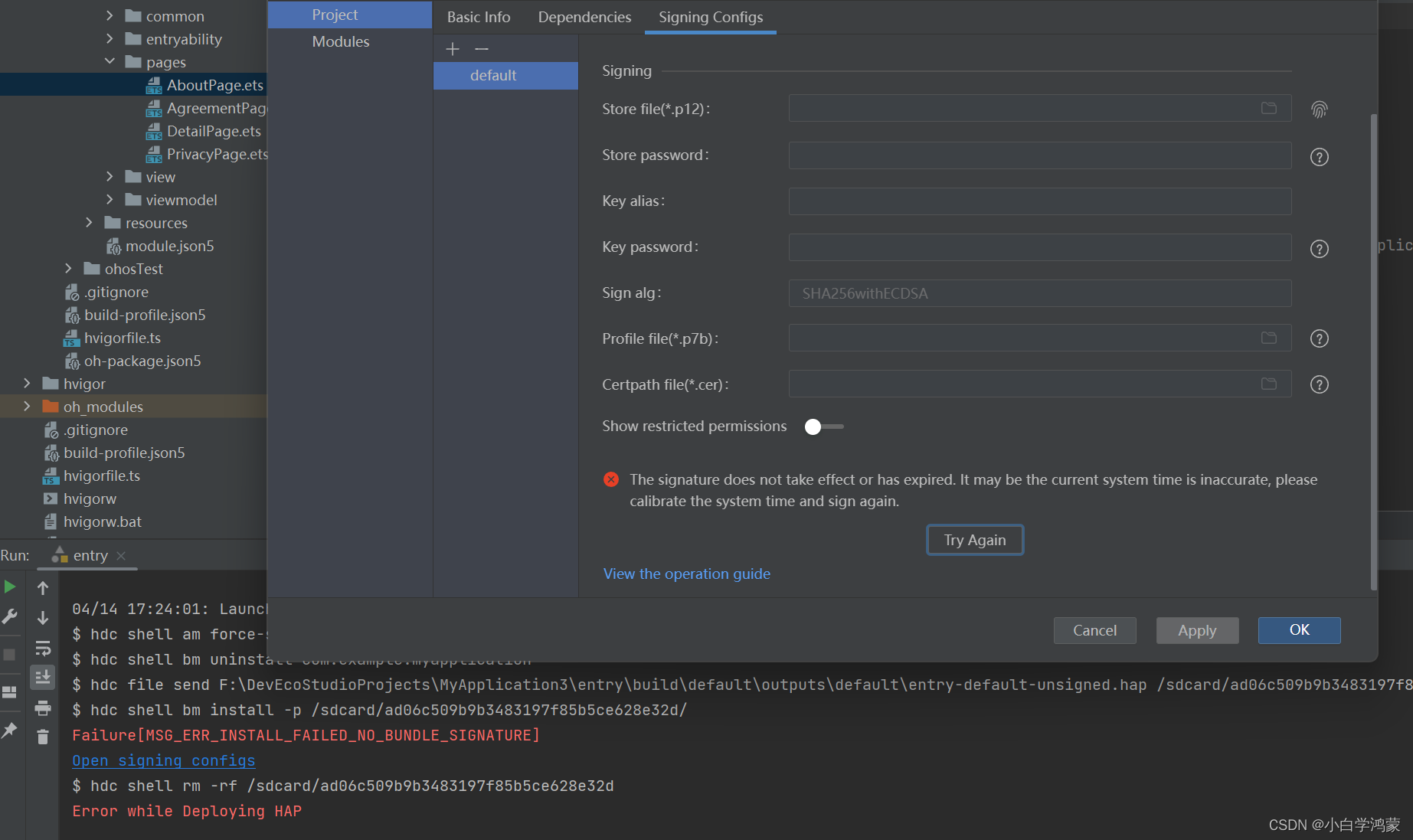The image size is (1413, 840).
Task: Select hvigorw.bat file
Action: [x=103, y=521]
